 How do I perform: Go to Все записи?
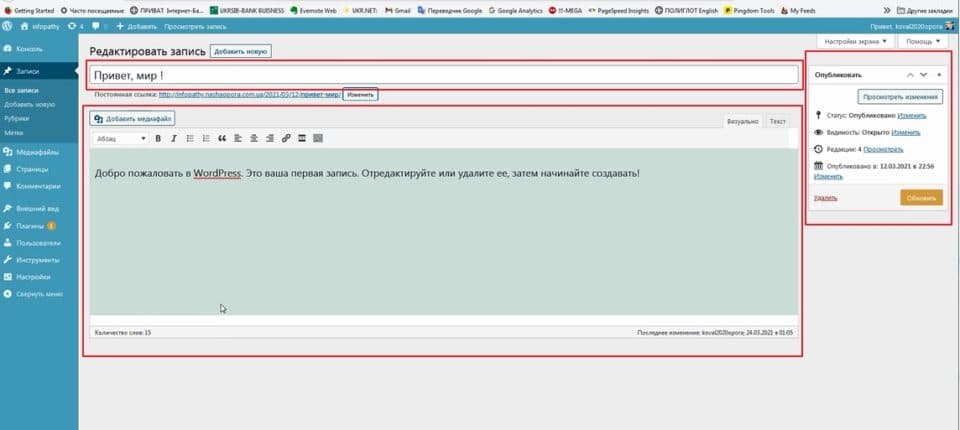(21, 91)
